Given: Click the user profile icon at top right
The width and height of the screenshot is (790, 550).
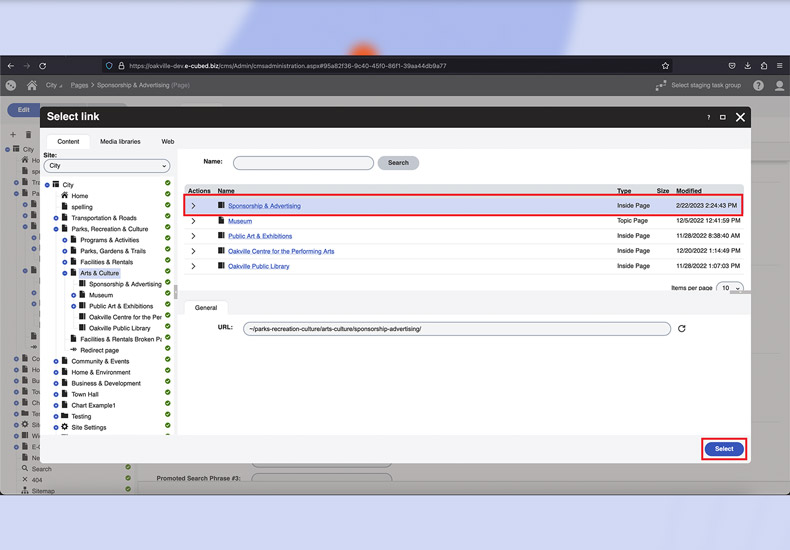Looking at the screenshot, I should (x=780, y=86).
